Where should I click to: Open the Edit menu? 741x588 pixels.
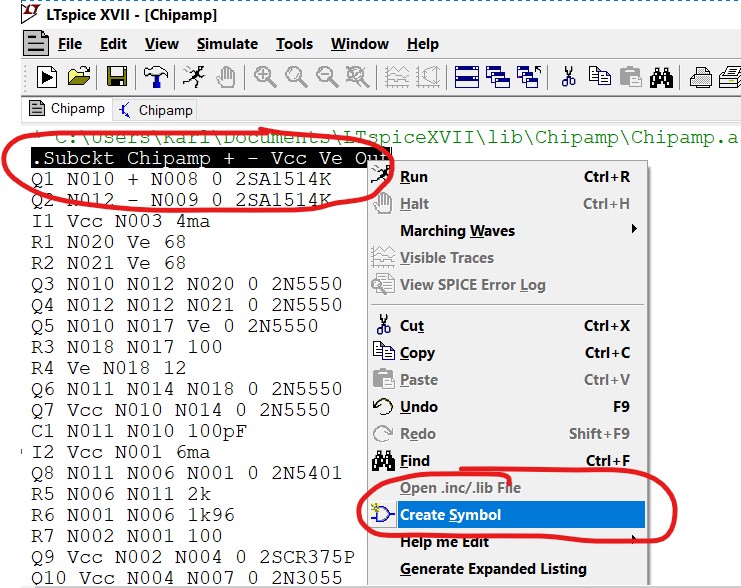click(113, 44)
